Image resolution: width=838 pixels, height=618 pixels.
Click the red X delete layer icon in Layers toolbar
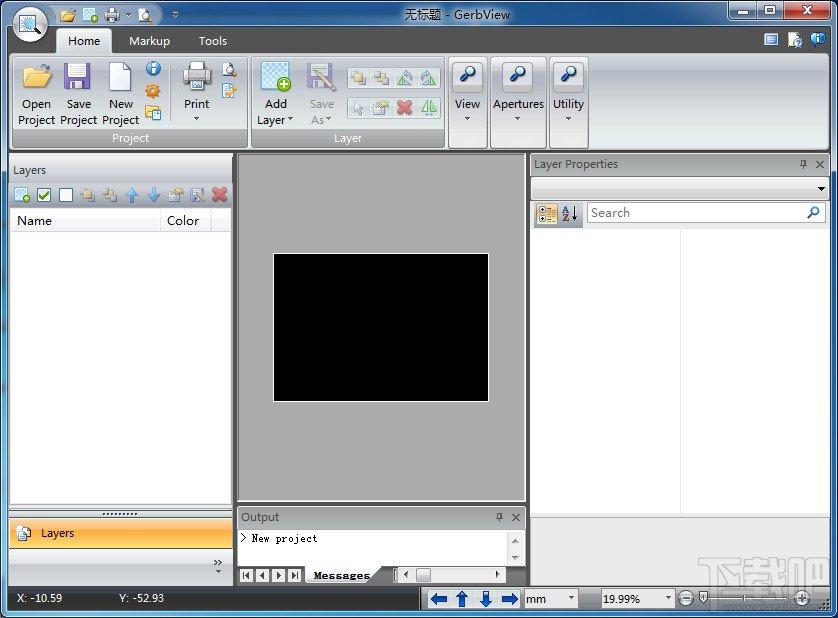(x=220, y=195)
